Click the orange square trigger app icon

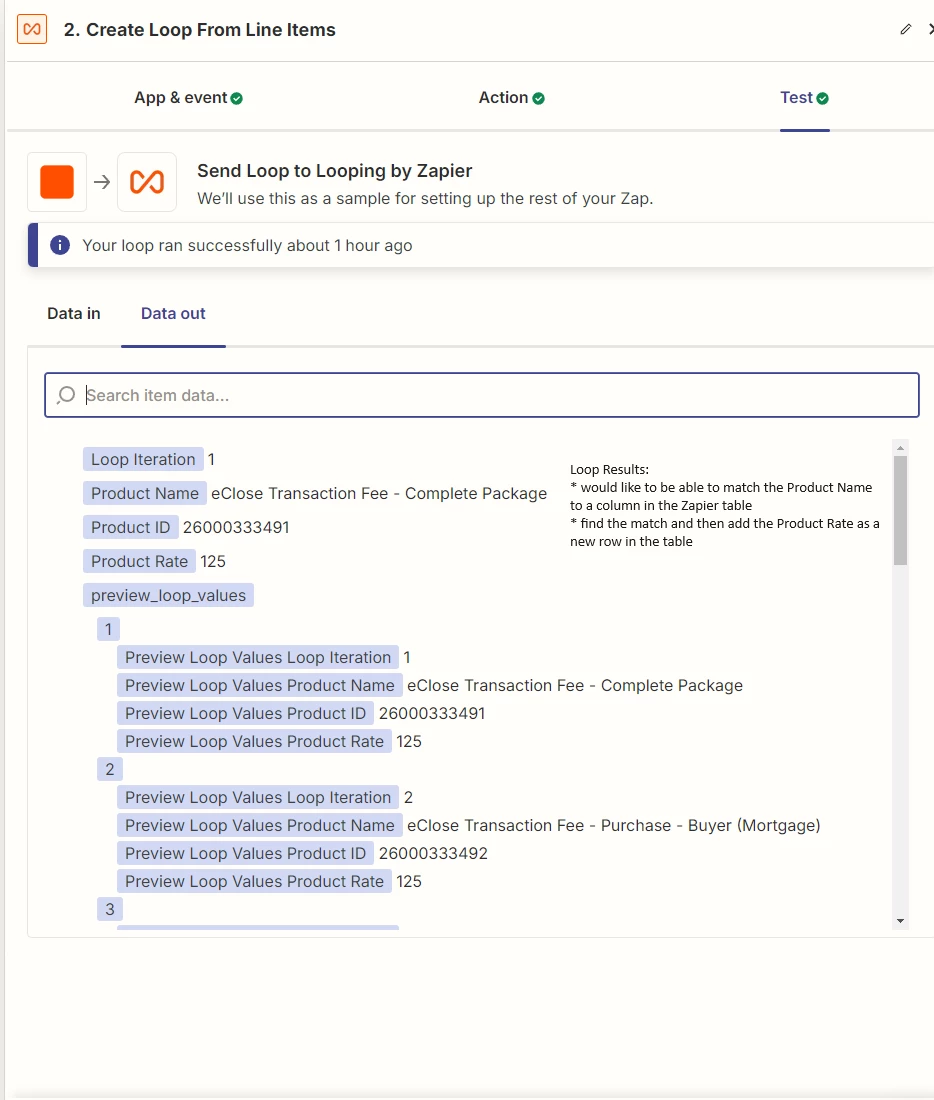(57, 182)
